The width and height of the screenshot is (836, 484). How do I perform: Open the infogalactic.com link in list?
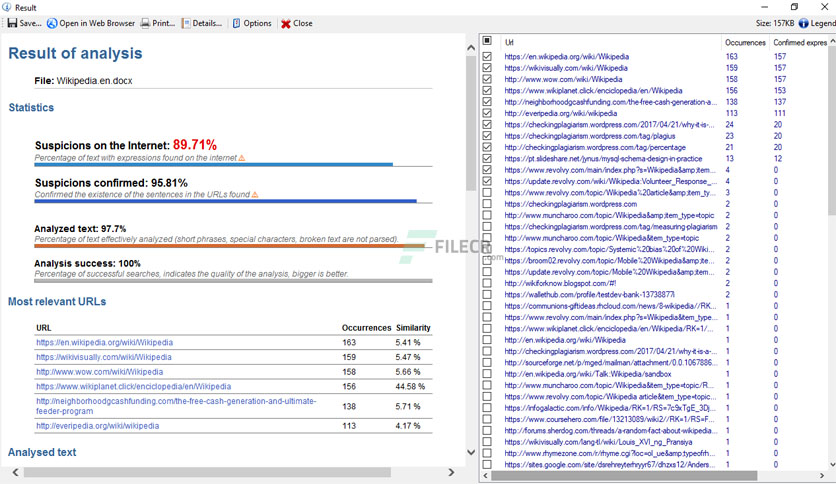click(x=610, y=408)
